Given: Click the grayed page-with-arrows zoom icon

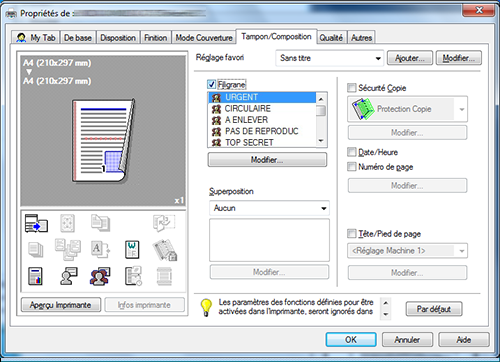Looking at the screenshot, I should click(x=67, y=223).
